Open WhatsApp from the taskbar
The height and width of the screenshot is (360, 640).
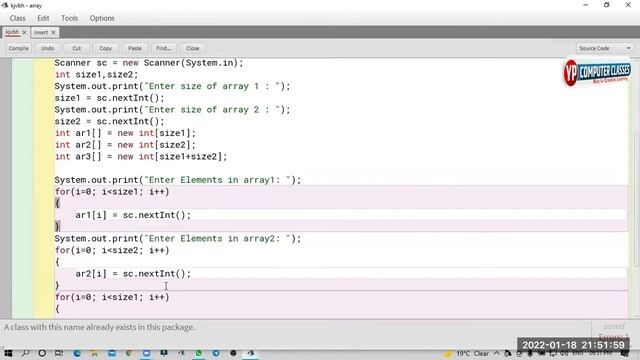coord(198,353)
